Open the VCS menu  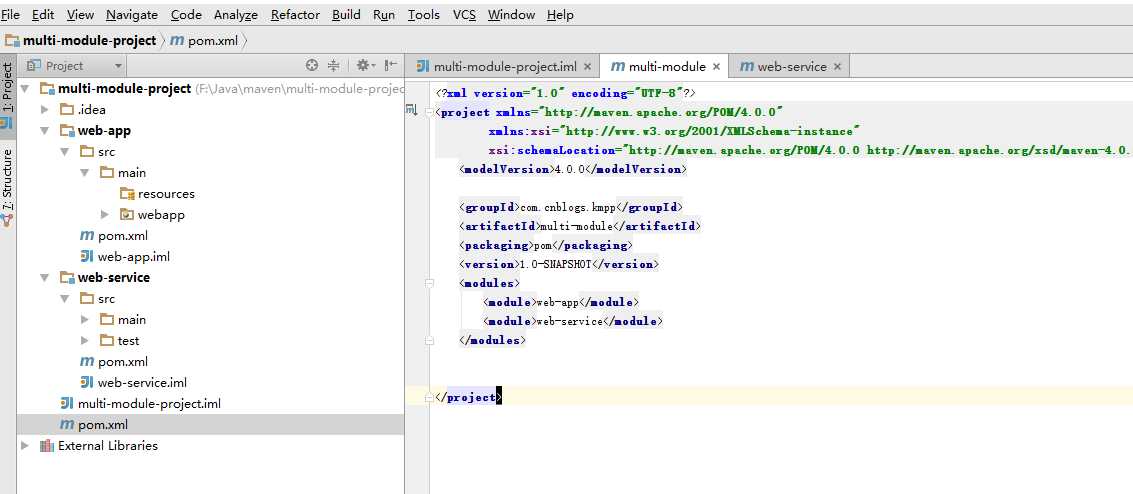click(464, 14)
